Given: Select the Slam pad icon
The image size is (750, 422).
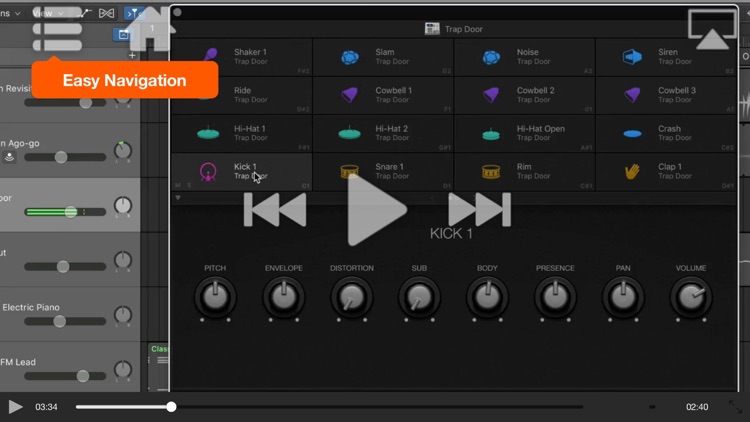Looking at the screenshot, I should tap(350, 57).
